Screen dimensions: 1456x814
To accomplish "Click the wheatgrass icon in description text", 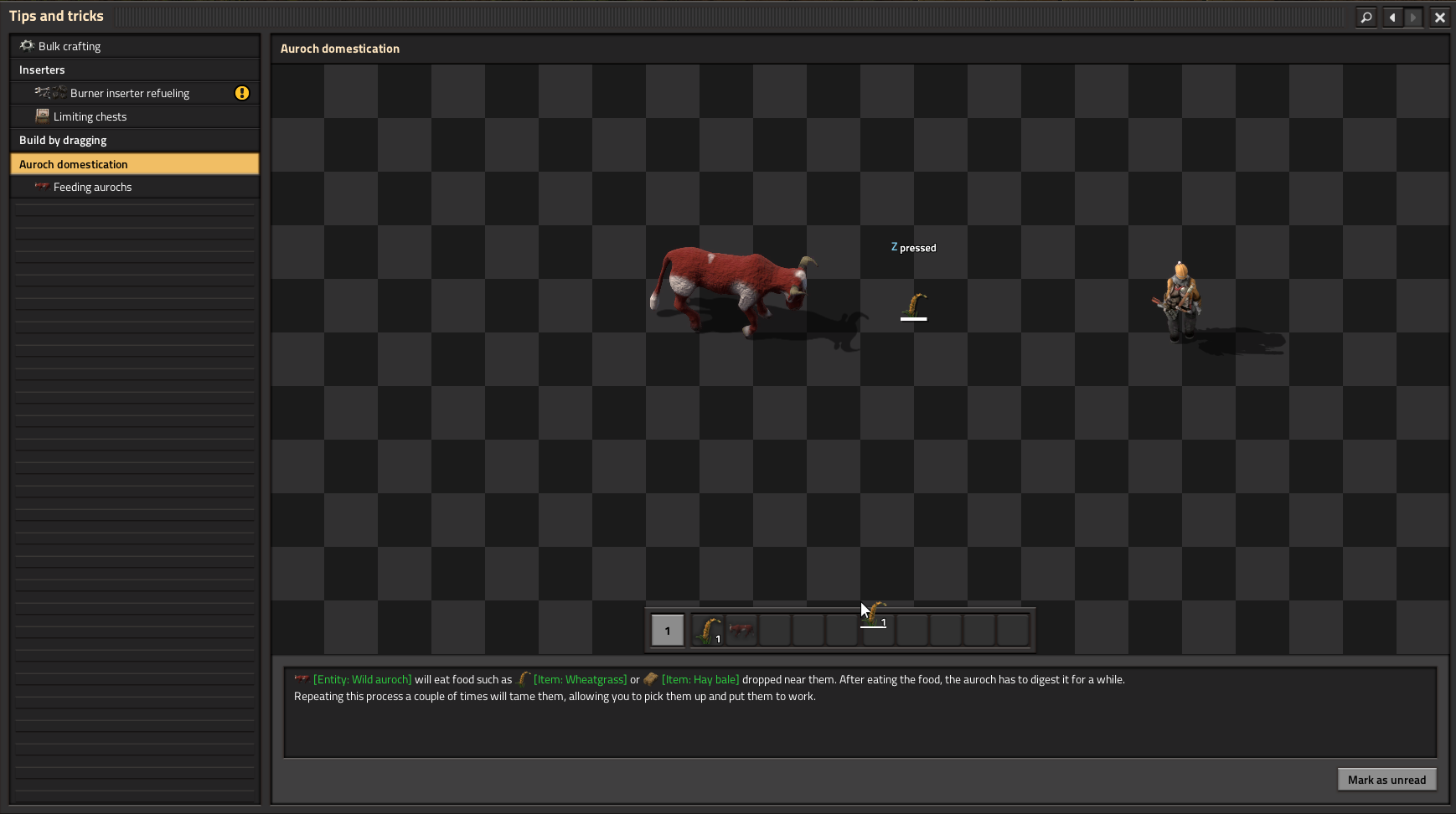I will click(x=524, y=678).
